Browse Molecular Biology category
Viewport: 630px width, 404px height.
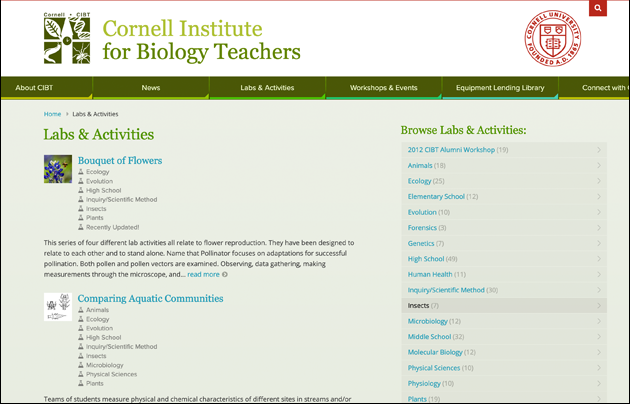(x=504, y=352)
